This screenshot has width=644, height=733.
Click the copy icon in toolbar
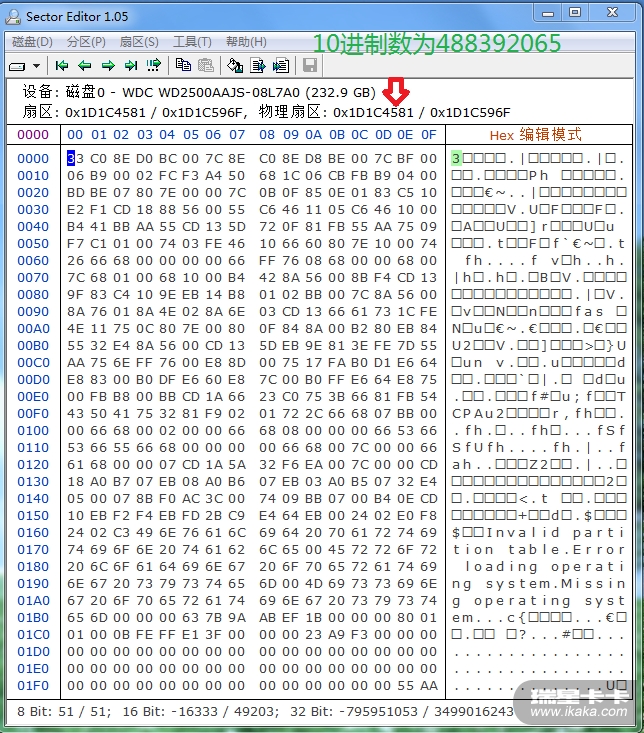coord(183,65)
